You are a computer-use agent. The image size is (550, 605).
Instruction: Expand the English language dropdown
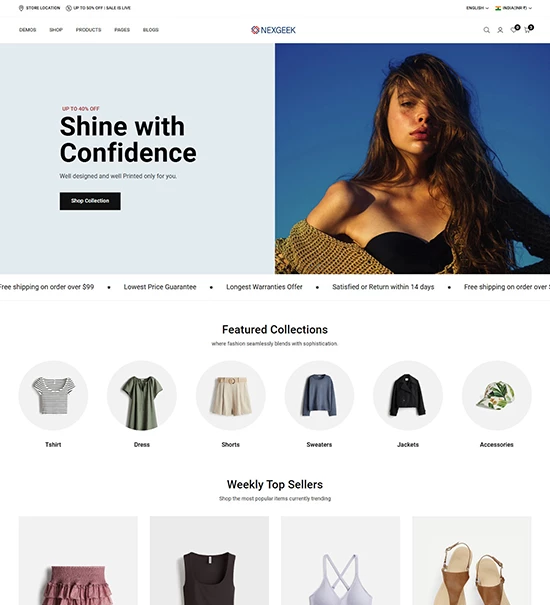click(x=477, y=8)
